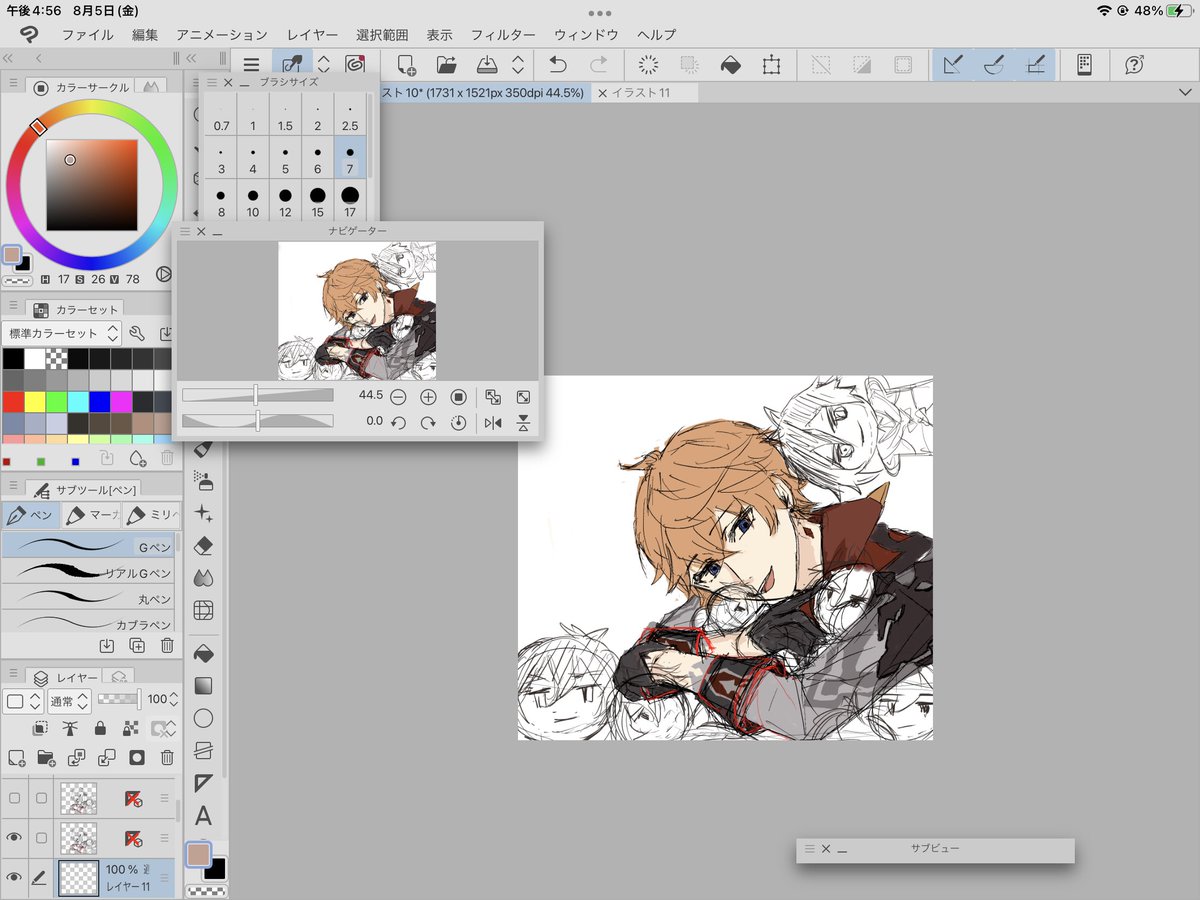This screenshot has width=1200, height=900.
Task: Open 標準カラーセット color set dropdown
Action: (62, 333)
